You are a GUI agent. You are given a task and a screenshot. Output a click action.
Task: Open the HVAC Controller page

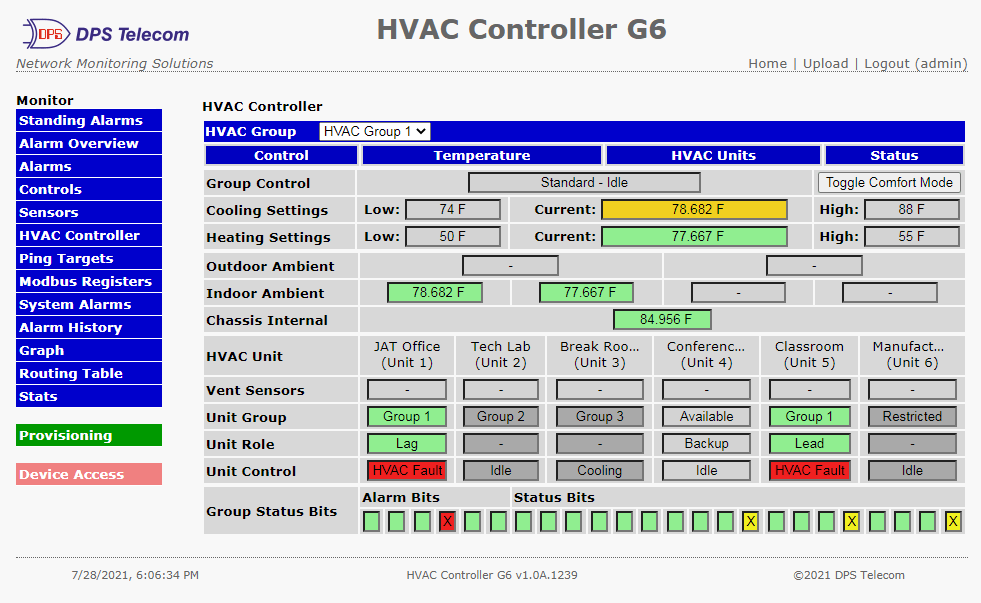88,235
